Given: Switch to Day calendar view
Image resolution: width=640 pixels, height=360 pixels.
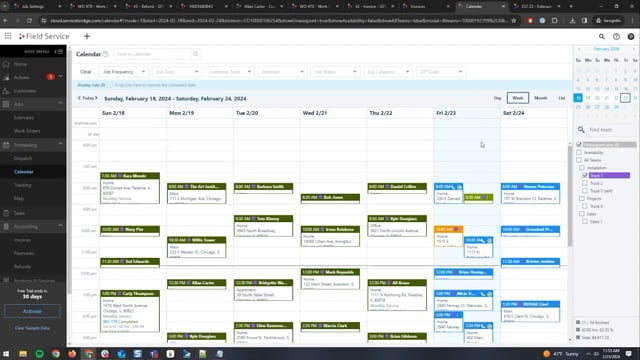Looking at the screenshot, I should [497, 98].
